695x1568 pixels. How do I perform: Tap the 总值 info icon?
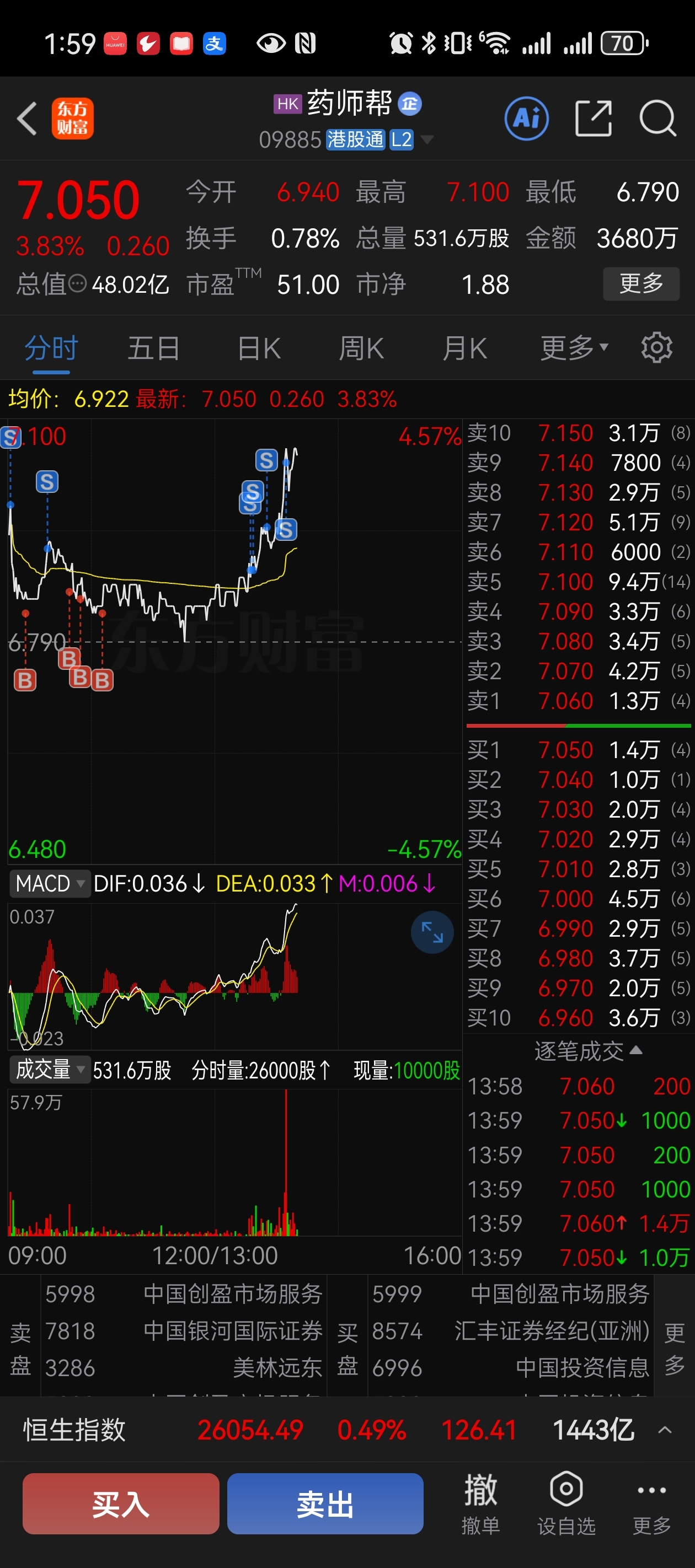tap(77, 283)
